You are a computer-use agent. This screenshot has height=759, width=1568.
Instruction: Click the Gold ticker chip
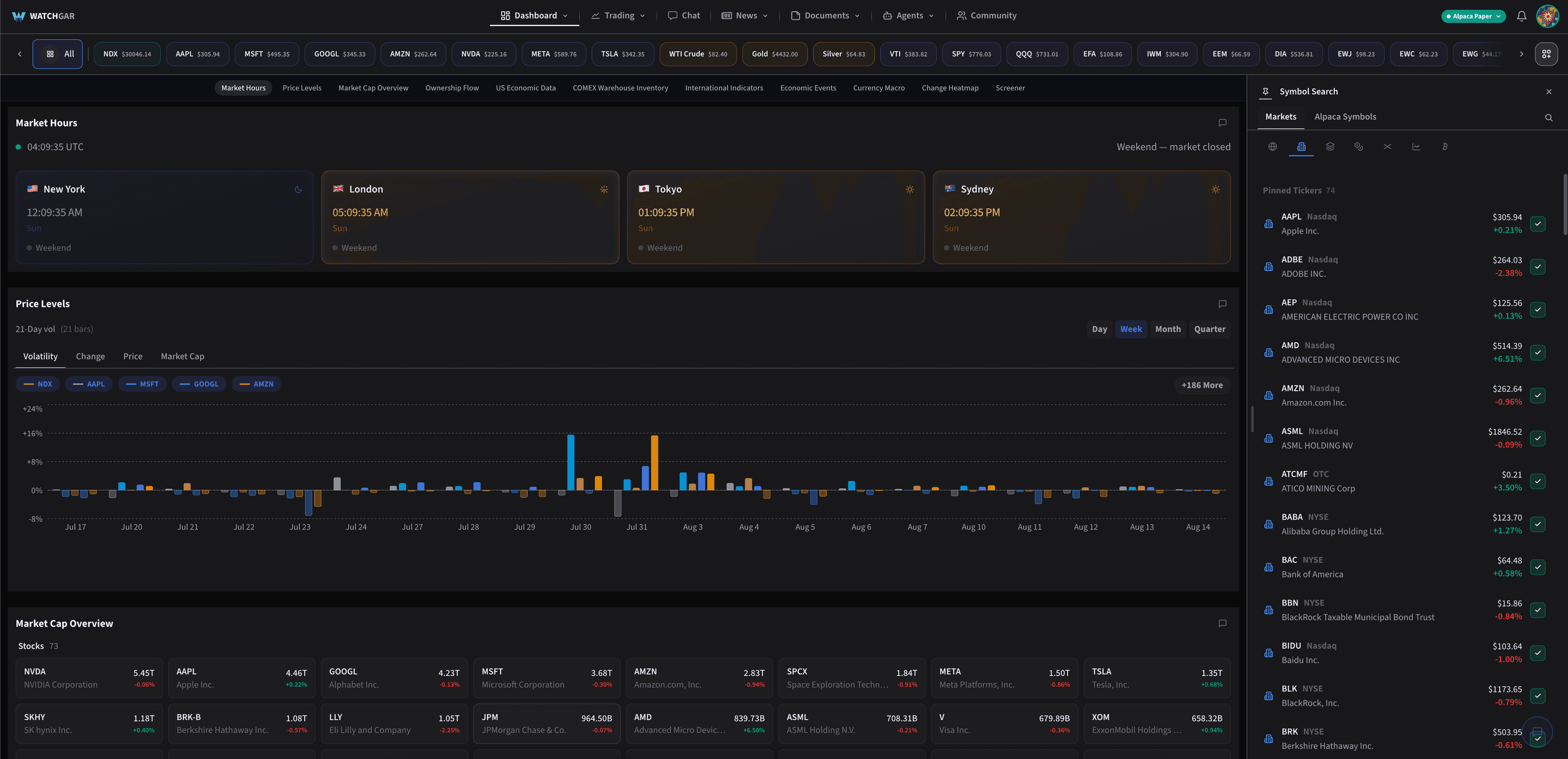(774, 54)
